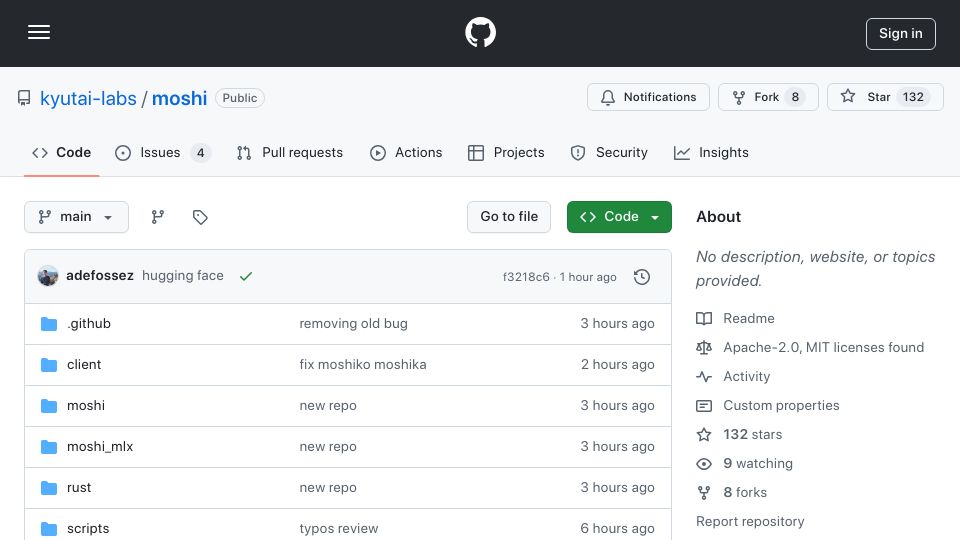Open the client folder
This screenshot has width=960, height=540.
click(x=84, y=364)
